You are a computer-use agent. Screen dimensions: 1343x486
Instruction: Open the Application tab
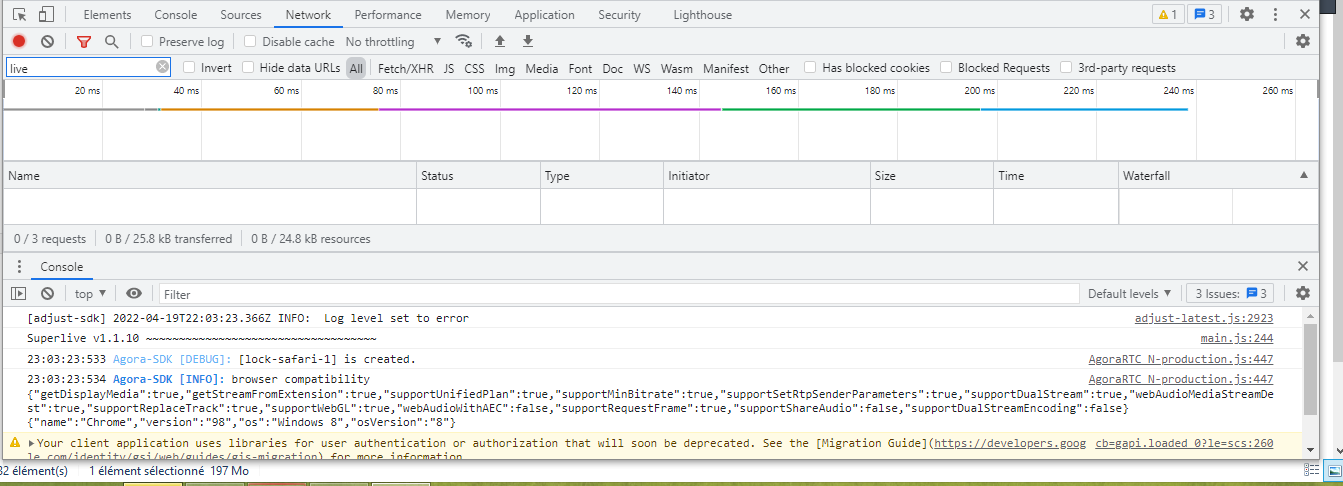pos(544,15)
